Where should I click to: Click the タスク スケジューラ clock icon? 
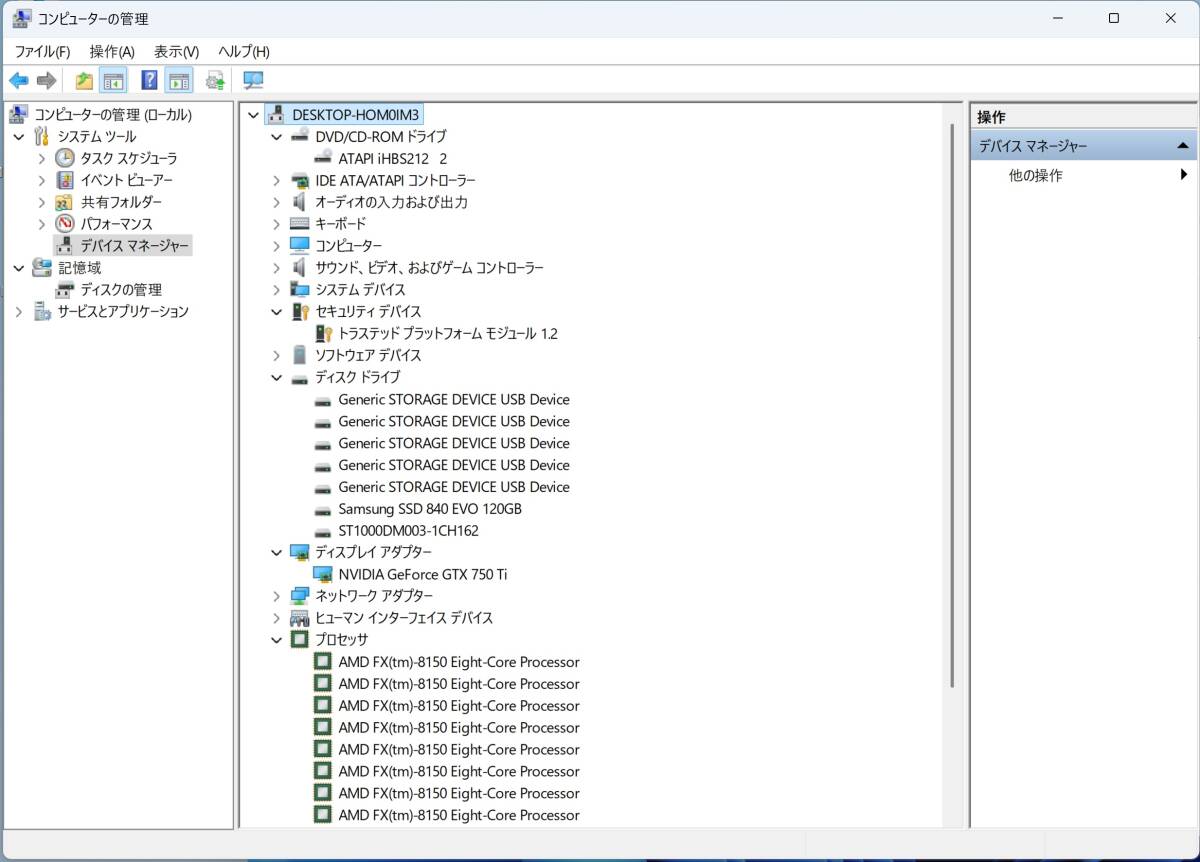(x=64, y=158)
